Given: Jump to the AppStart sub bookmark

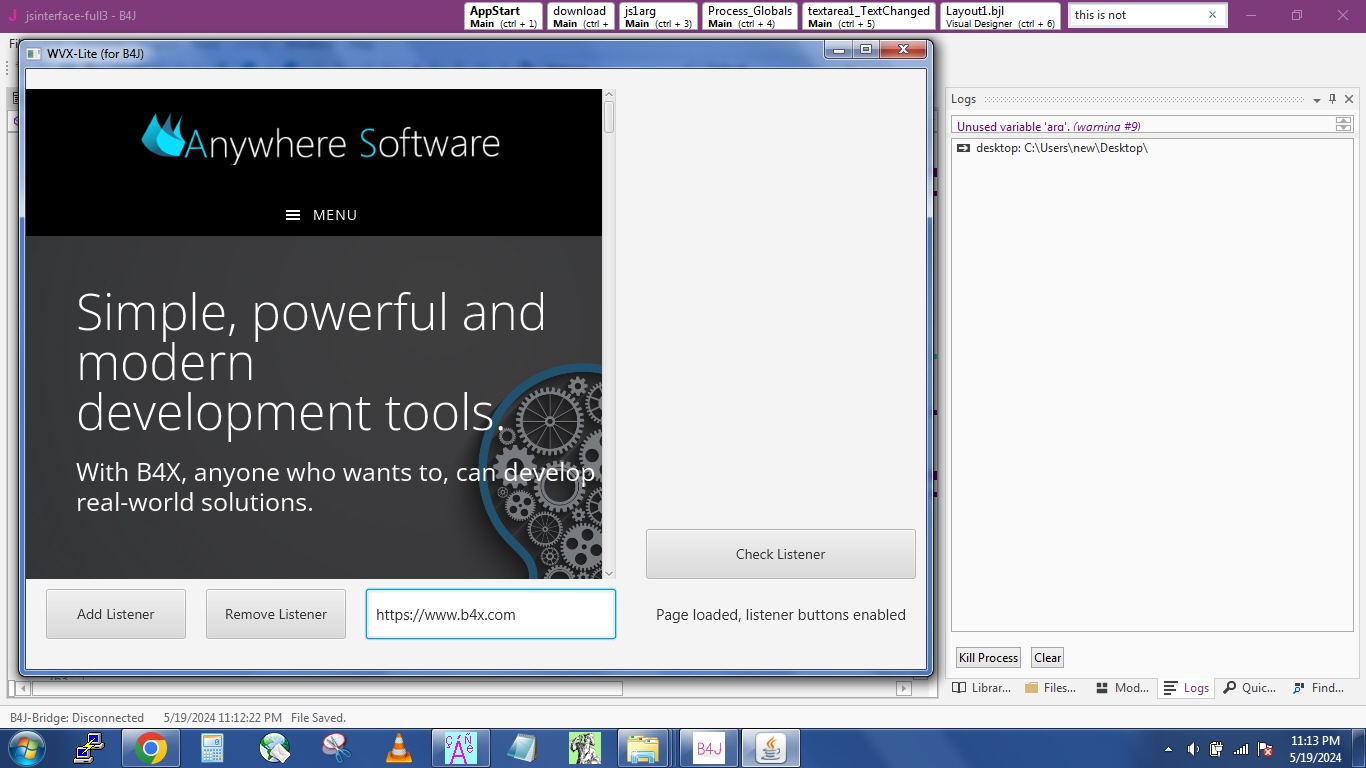Looking at the screenshot, I should (x=503, y=16).
